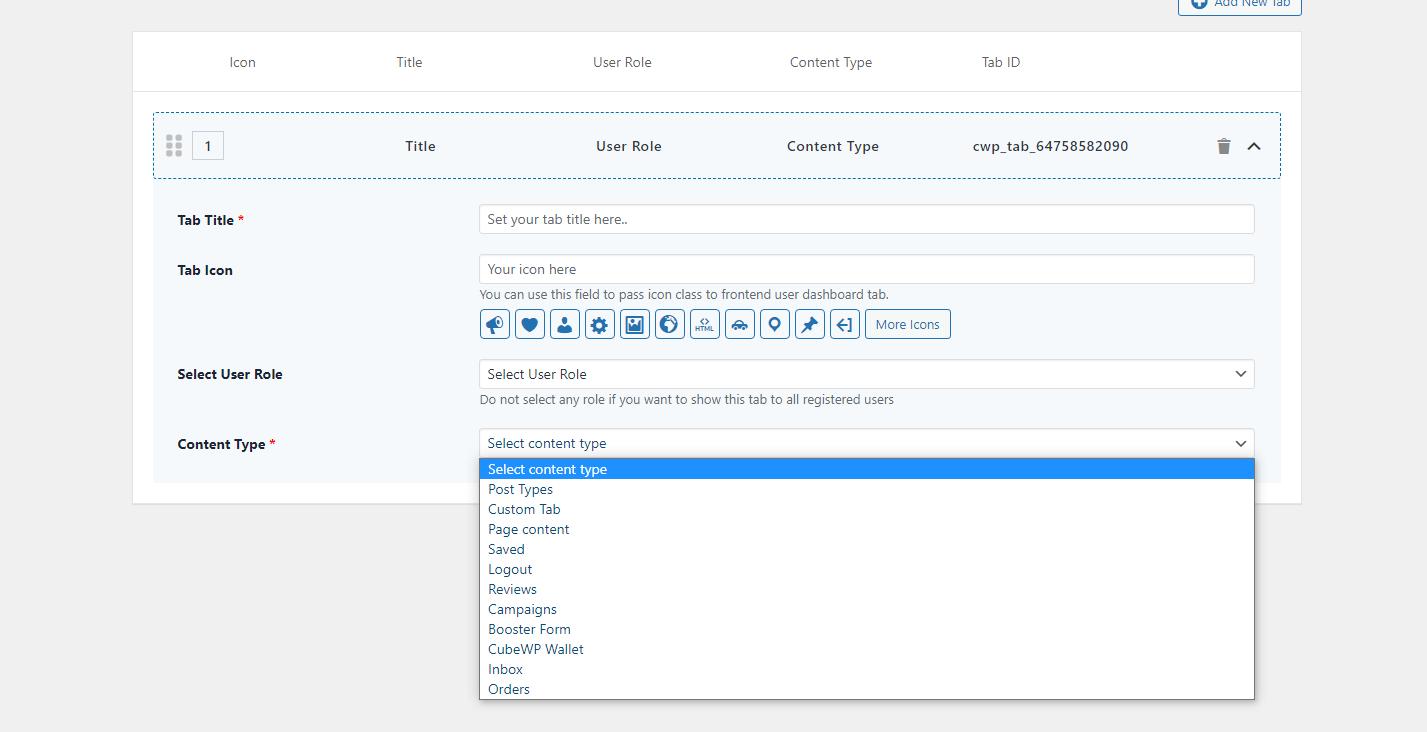Screen dimensions: 1427x732
Task: Click the Tab ID column header
Action: coord(1001,62)
